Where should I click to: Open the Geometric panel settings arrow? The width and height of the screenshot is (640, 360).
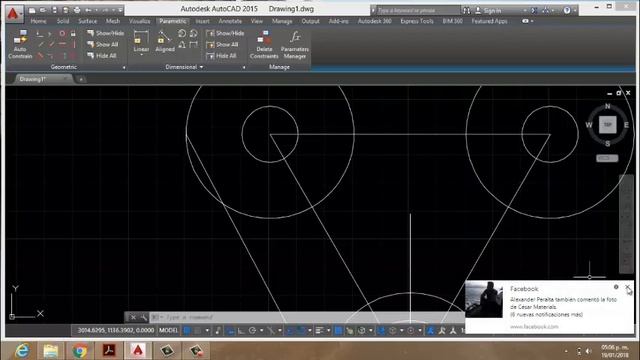point(124,67)
